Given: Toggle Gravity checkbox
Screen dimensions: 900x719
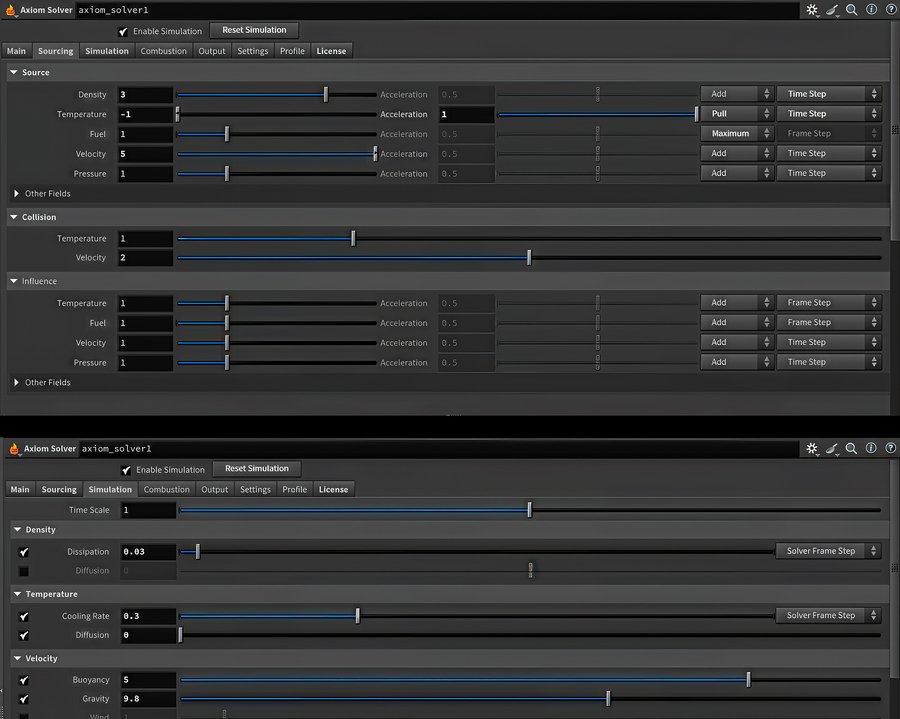Looking at the screenshot, I should pyautogui.click(x=24, y=699).
